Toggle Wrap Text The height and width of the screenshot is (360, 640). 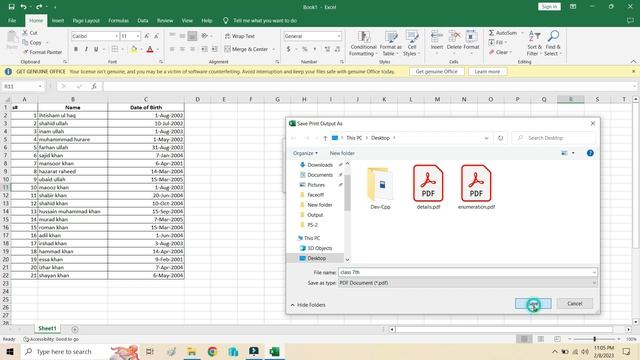(x=240, y=36)
